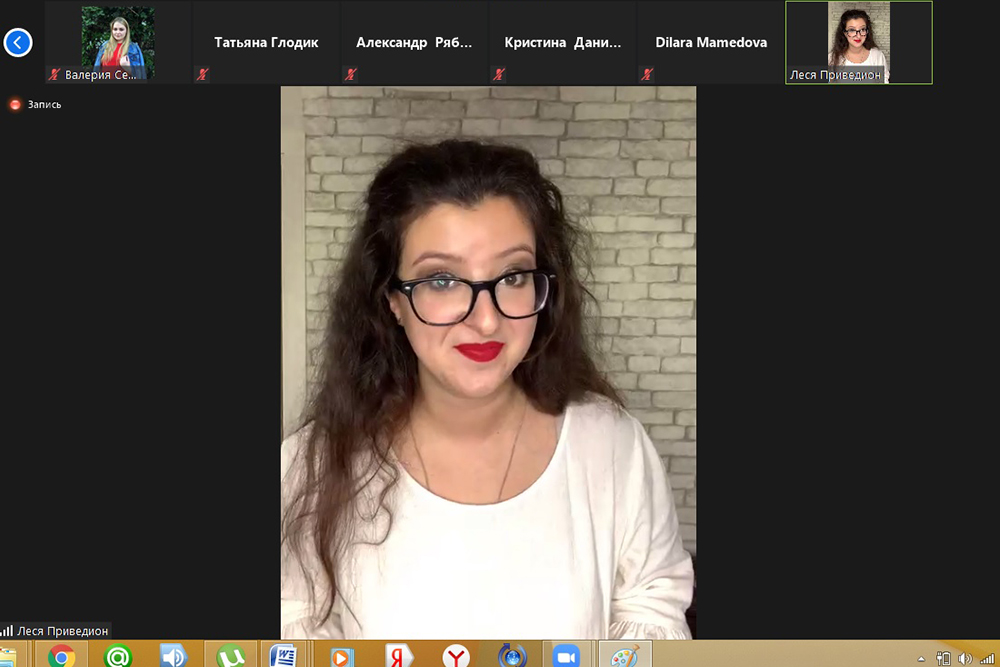The image size is (1000, 667).
Task: Open the Mail.ru Agent taskbar icon
Action: [118, 656]
